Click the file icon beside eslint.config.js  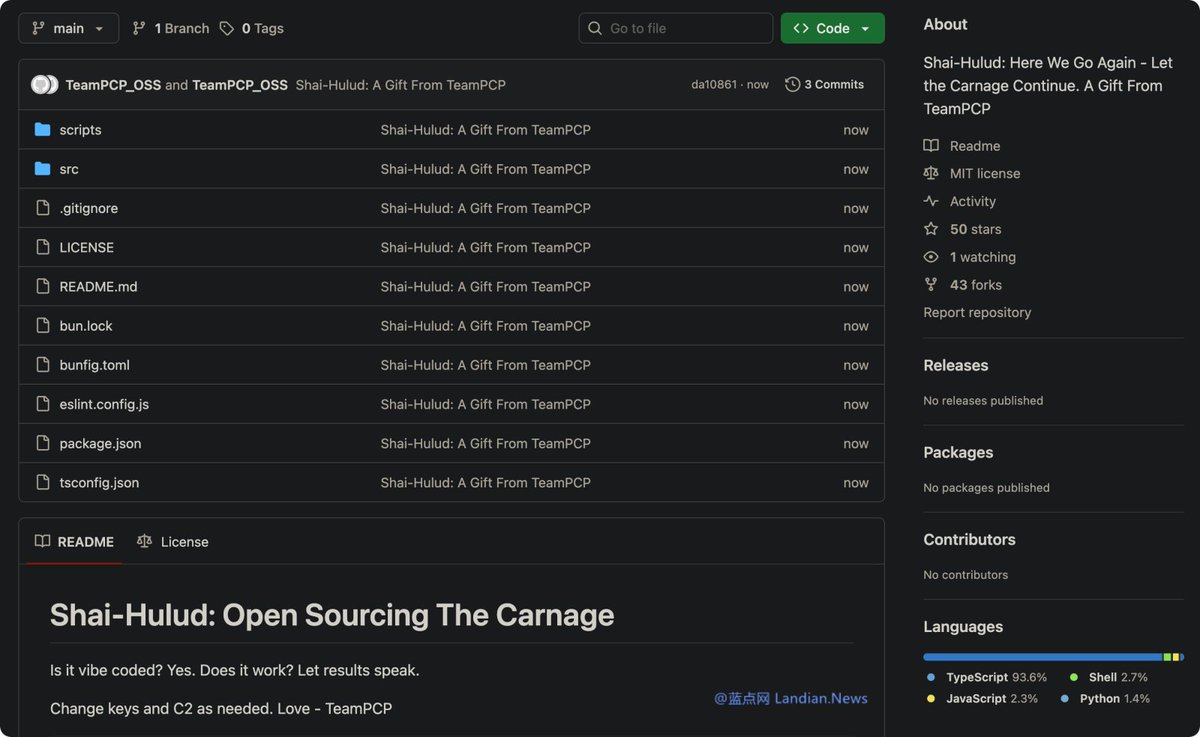click(42, 404)
